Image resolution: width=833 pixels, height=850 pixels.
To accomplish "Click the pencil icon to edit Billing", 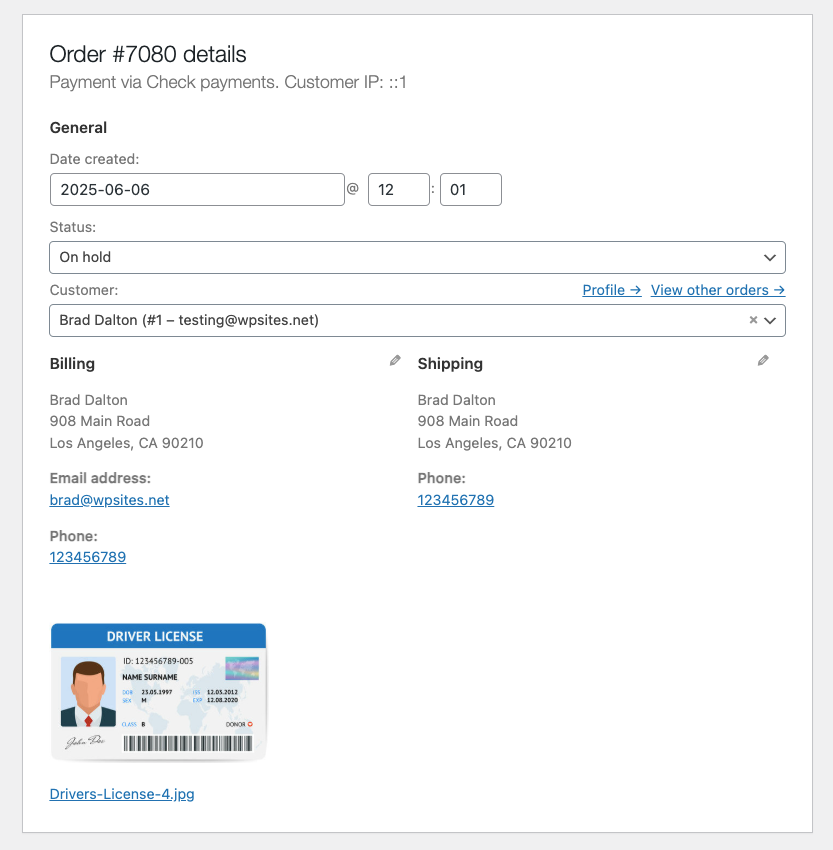I will coord(395,361).
